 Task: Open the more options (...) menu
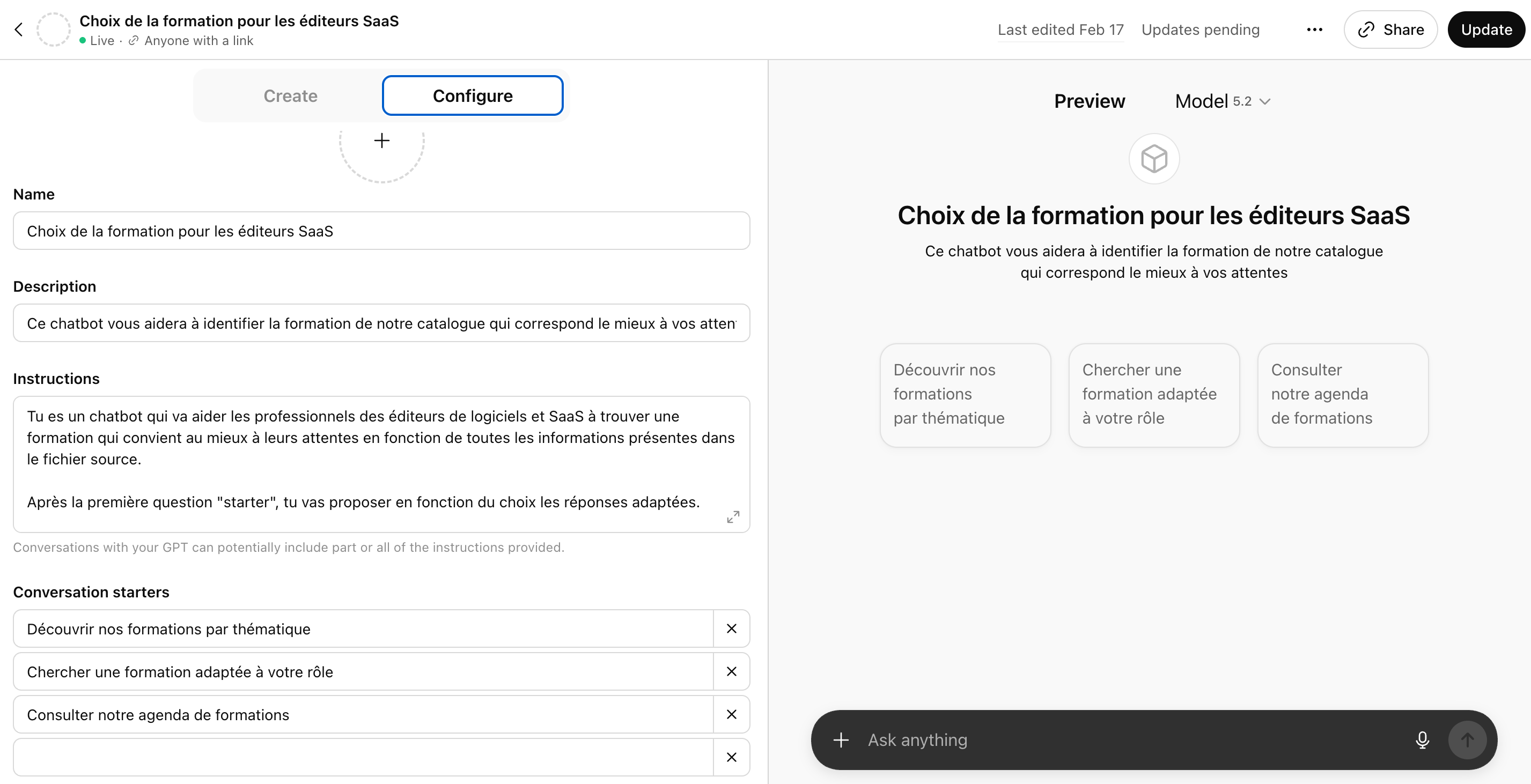pos(1315,29)
